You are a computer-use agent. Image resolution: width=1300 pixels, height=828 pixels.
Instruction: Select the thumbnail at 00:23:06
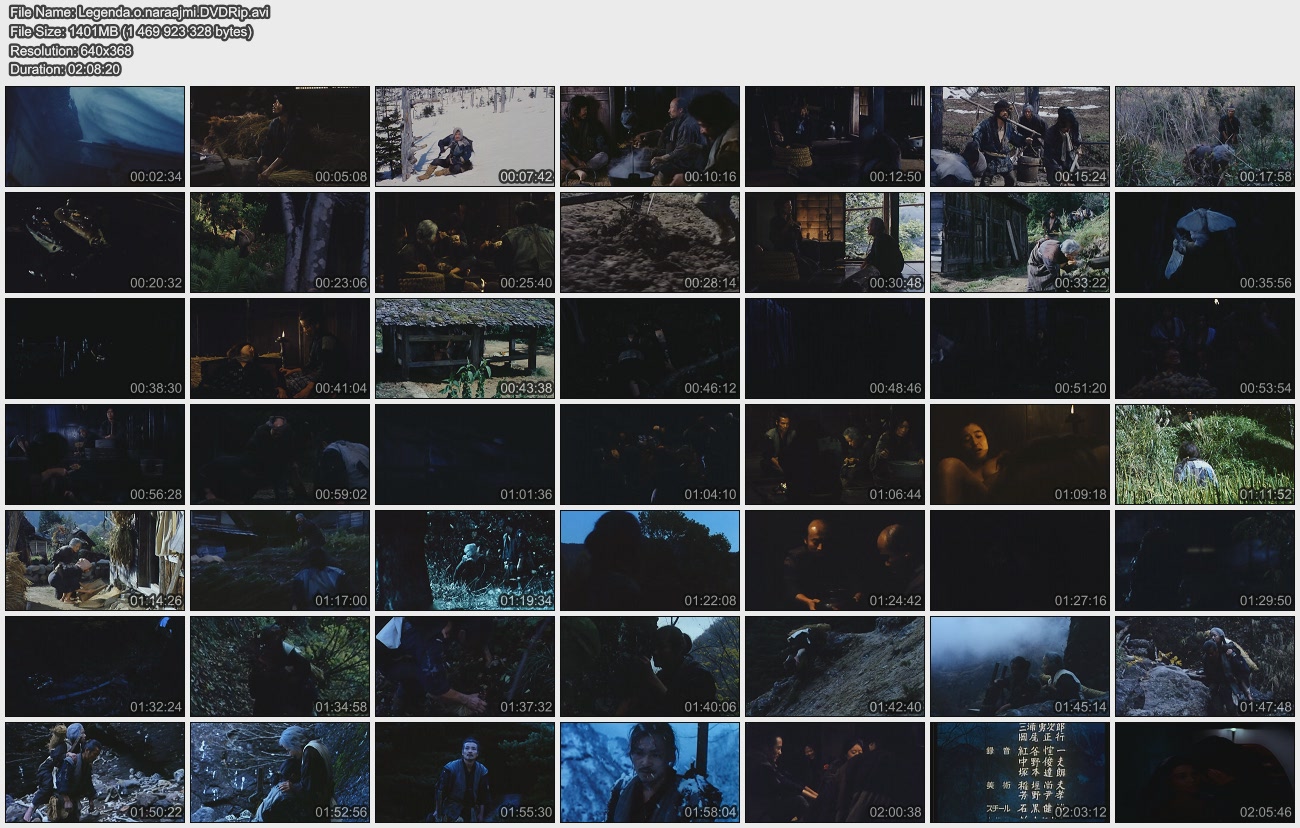[x=280, y=242]
